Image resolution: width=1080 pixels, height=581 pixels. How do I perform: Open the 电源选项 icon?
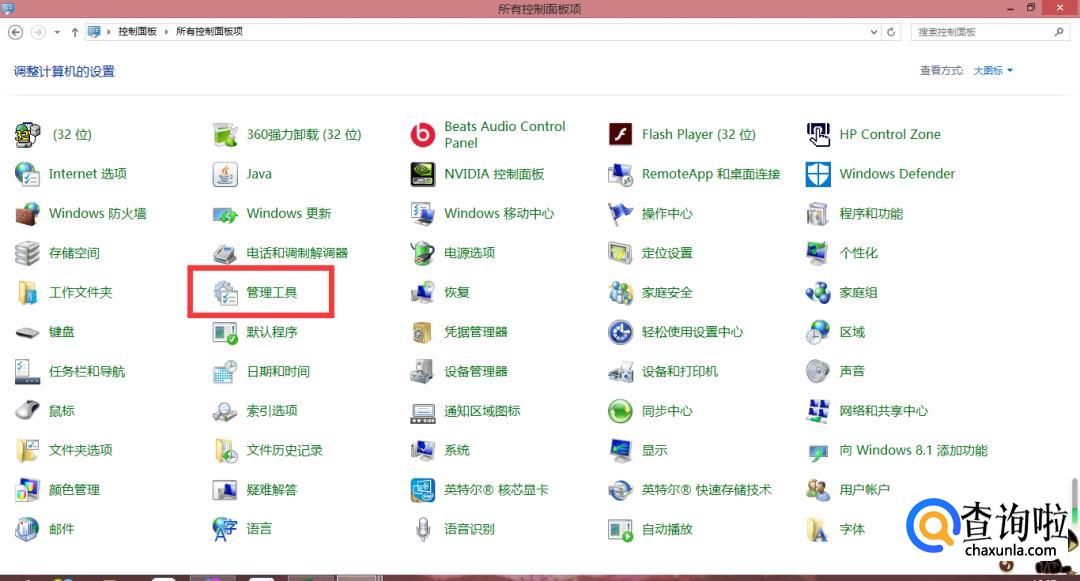coord(422,253)
